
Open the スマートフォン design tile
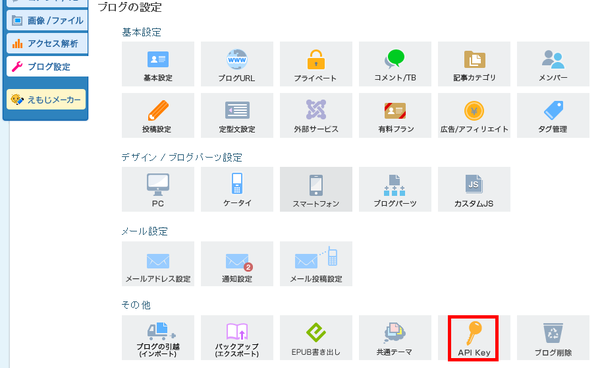(x=316, y=189)
